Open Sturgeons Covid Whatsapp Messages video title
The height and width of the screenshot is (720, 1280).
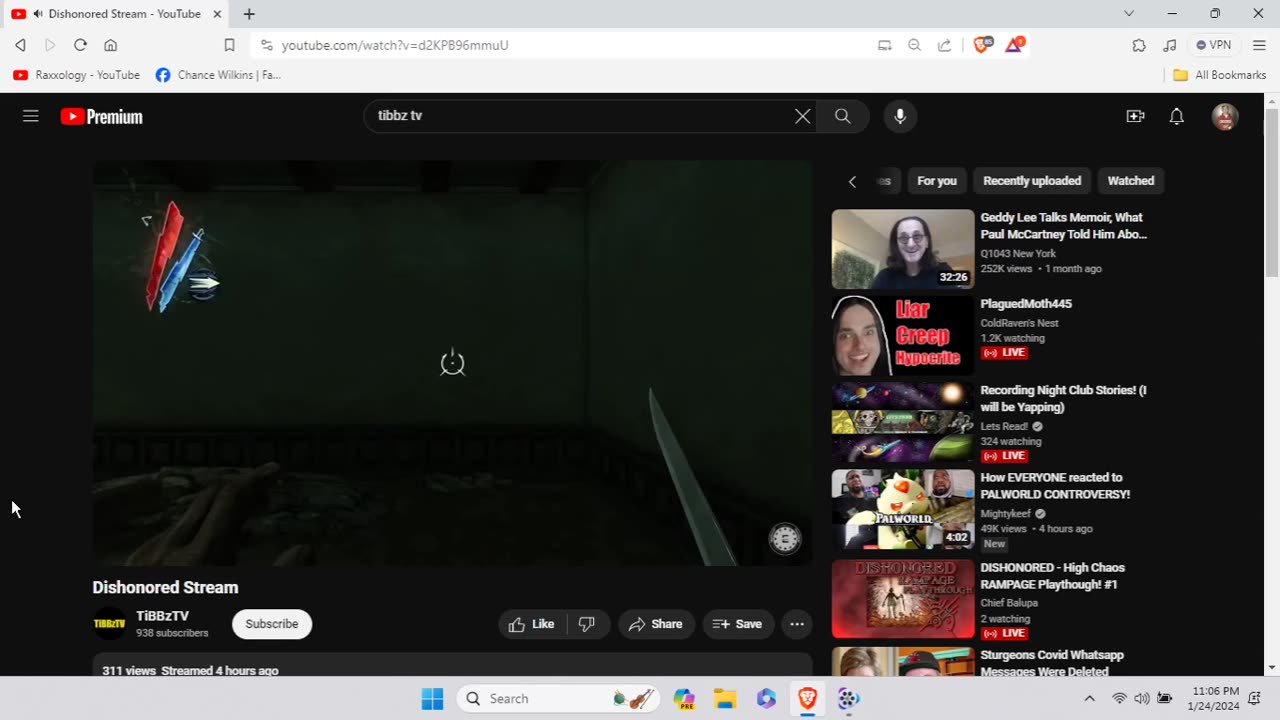pyautogui.click(x=1052, y=664)
